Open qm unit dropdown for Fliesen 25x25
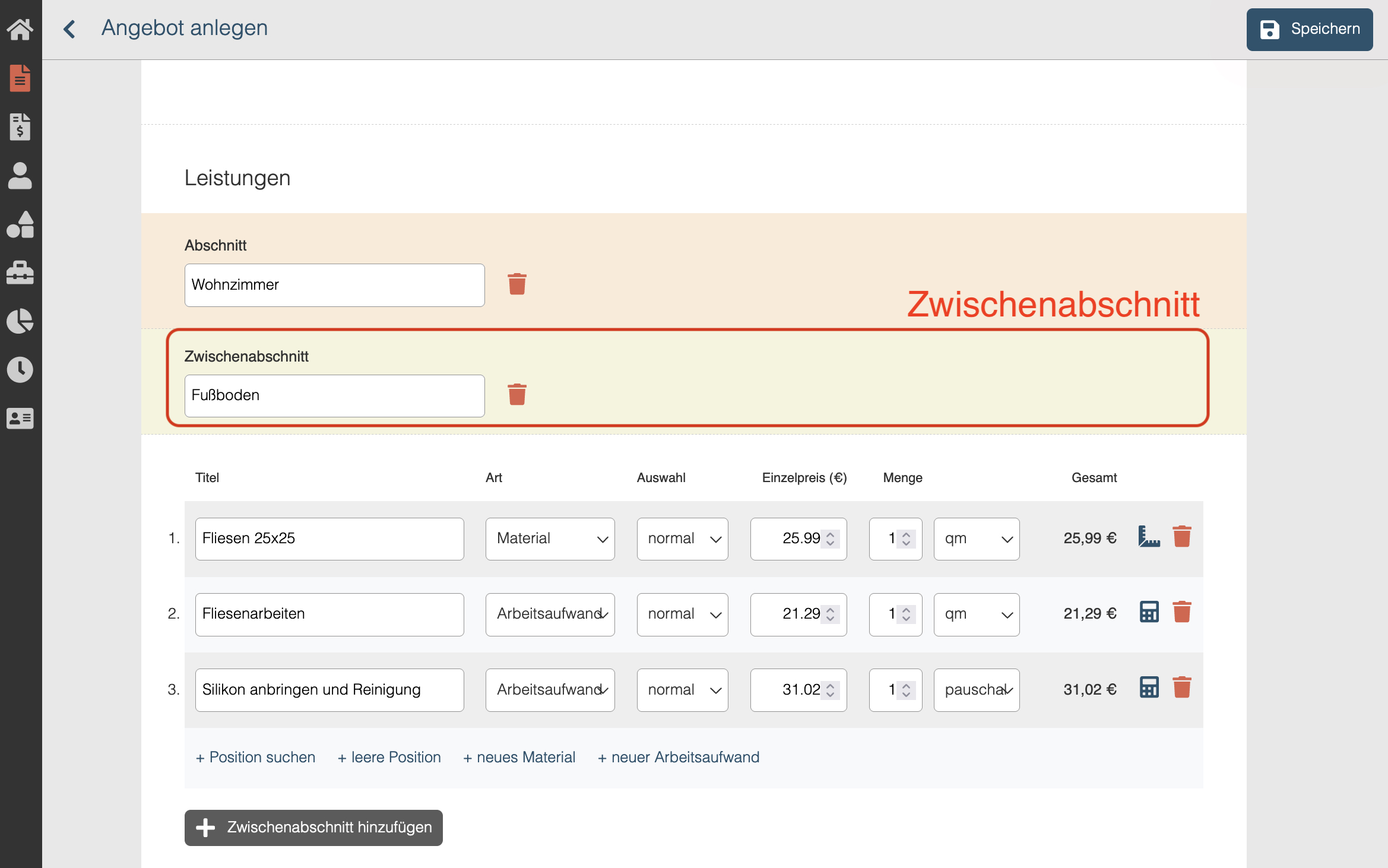 [977, 538]
